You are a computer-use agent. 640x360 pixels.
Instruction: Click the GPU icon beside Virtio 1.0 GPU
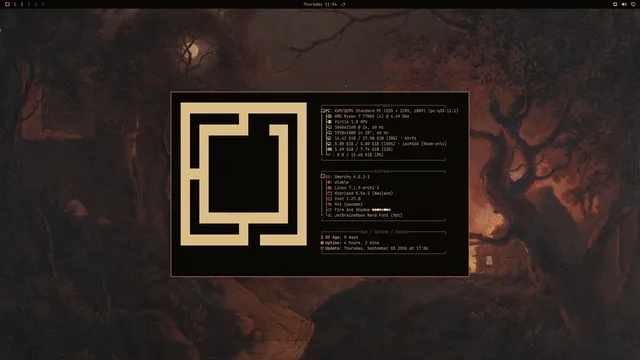(x=329, y=122)
